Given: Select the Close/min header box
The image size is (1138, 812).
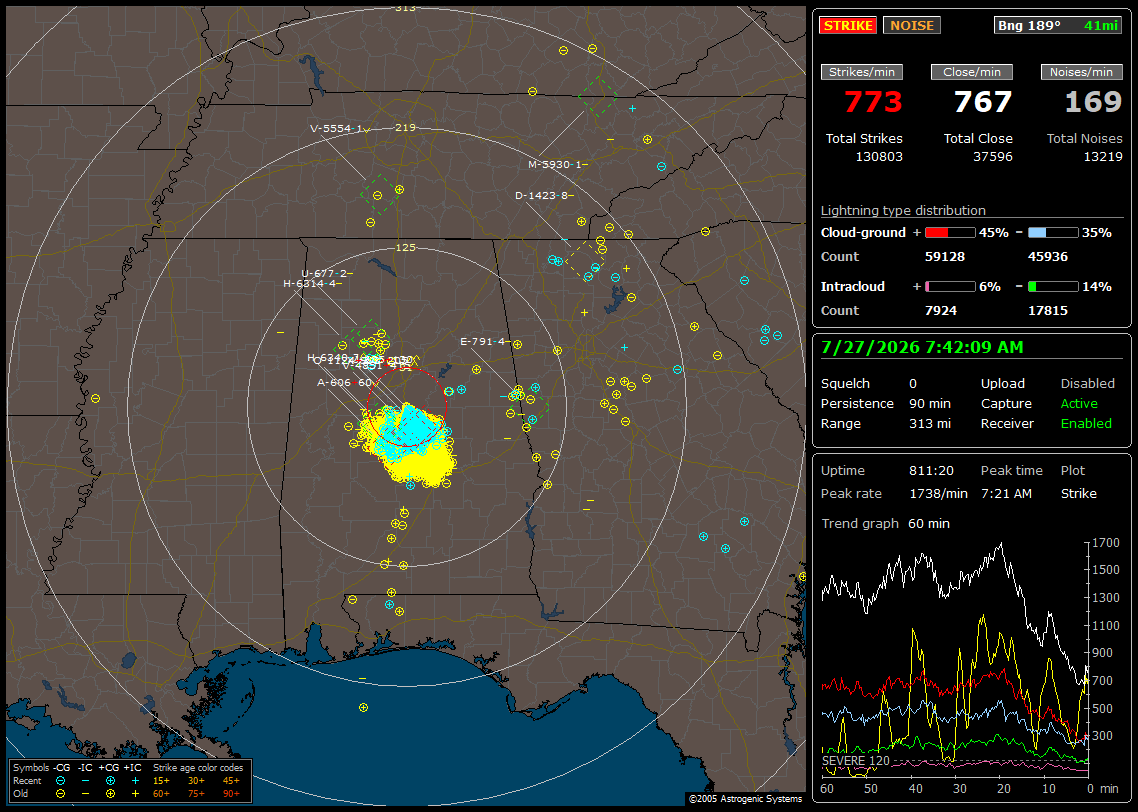Looking at the screenshot, I should click(972, 72).
